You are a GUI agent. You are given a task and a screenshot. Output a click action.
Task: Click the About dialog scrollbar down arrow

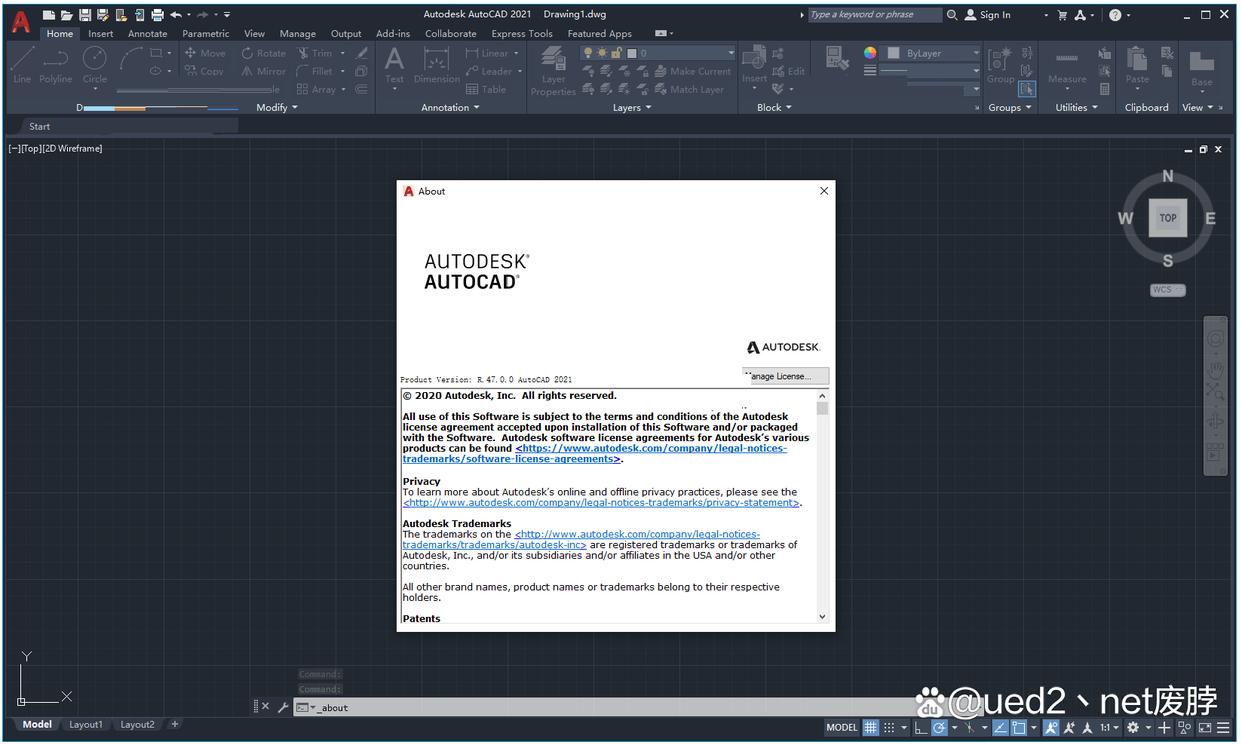click(x=823, y=617)
